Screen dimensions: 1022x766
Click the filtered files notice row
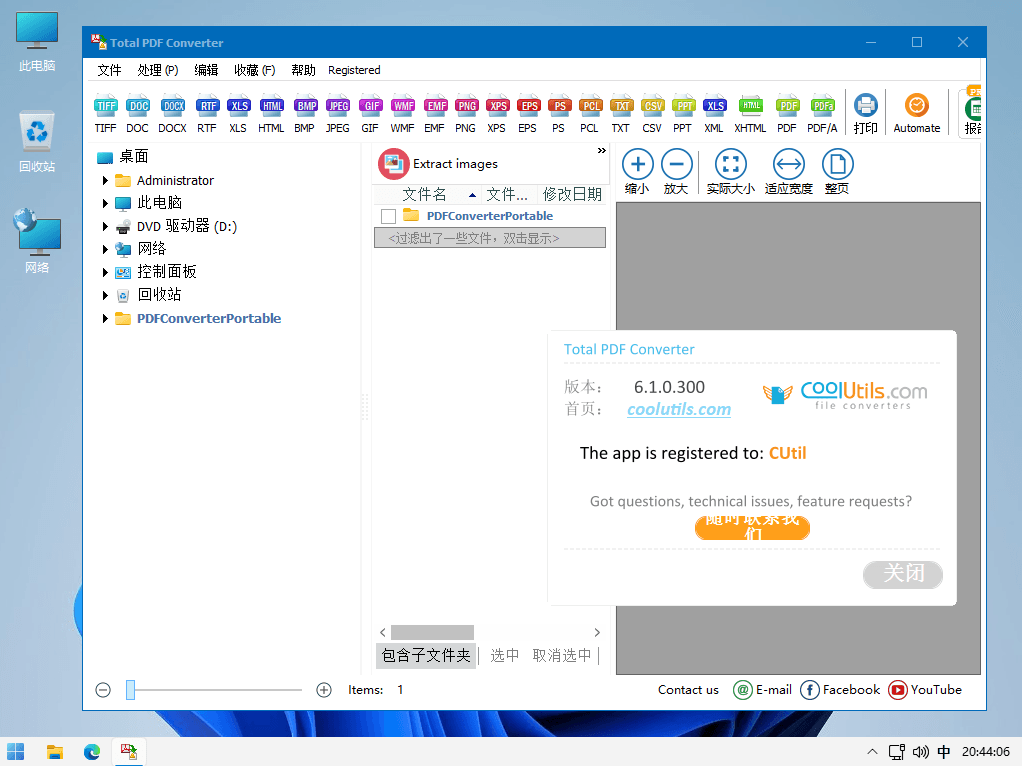point(489,238)
